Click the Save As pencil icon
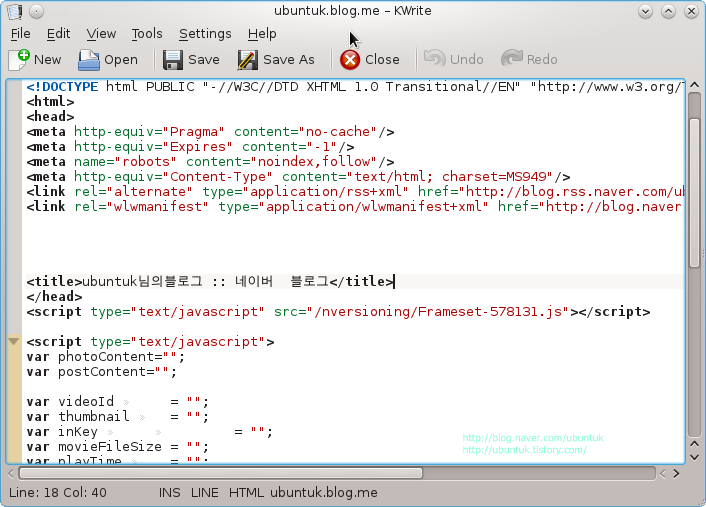This screenshot has height=507, width=706. 247,59
